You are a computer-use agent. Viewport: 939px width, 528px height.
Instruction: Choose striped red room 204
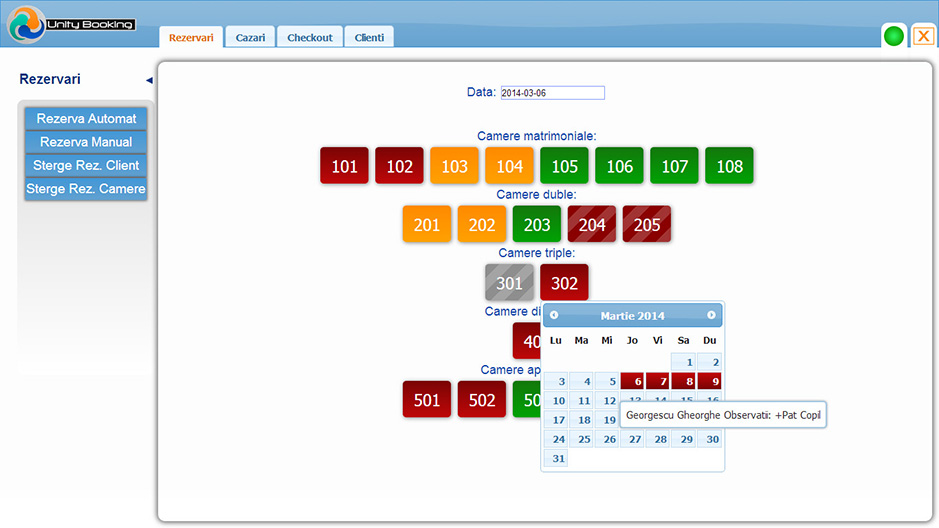point(592,224)
